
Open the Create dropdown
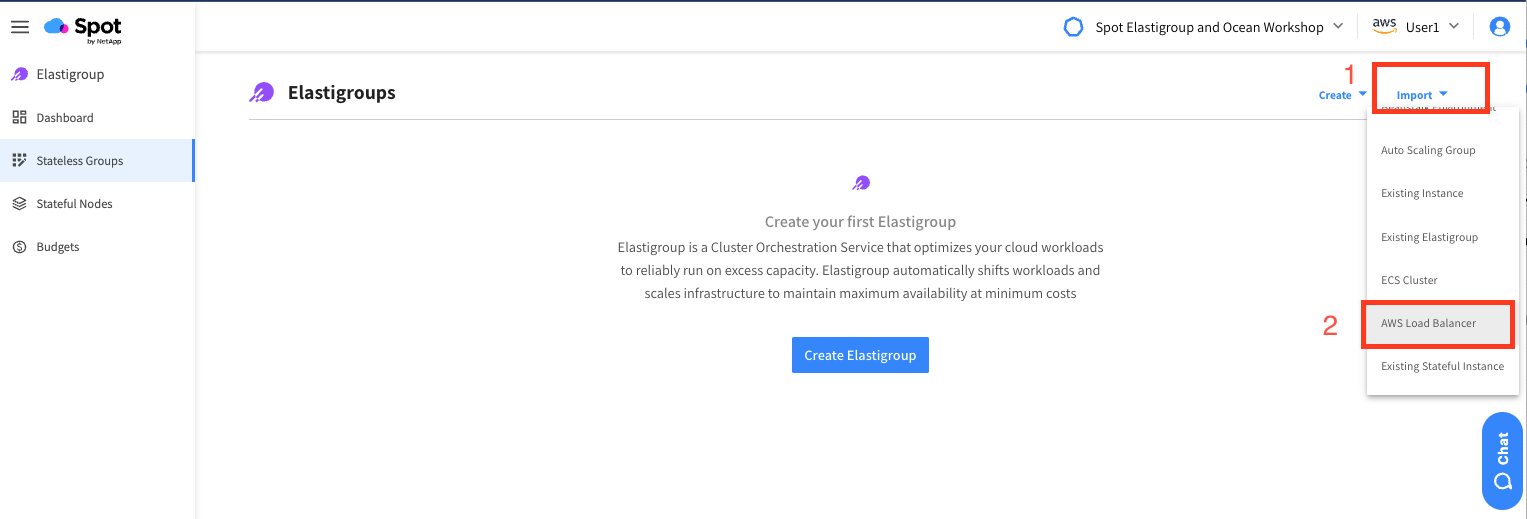[1342, 95]
